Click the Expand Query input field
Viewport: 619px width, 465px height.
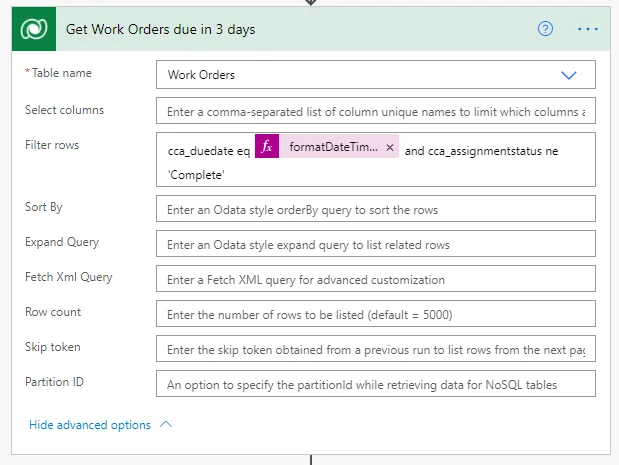375,244
